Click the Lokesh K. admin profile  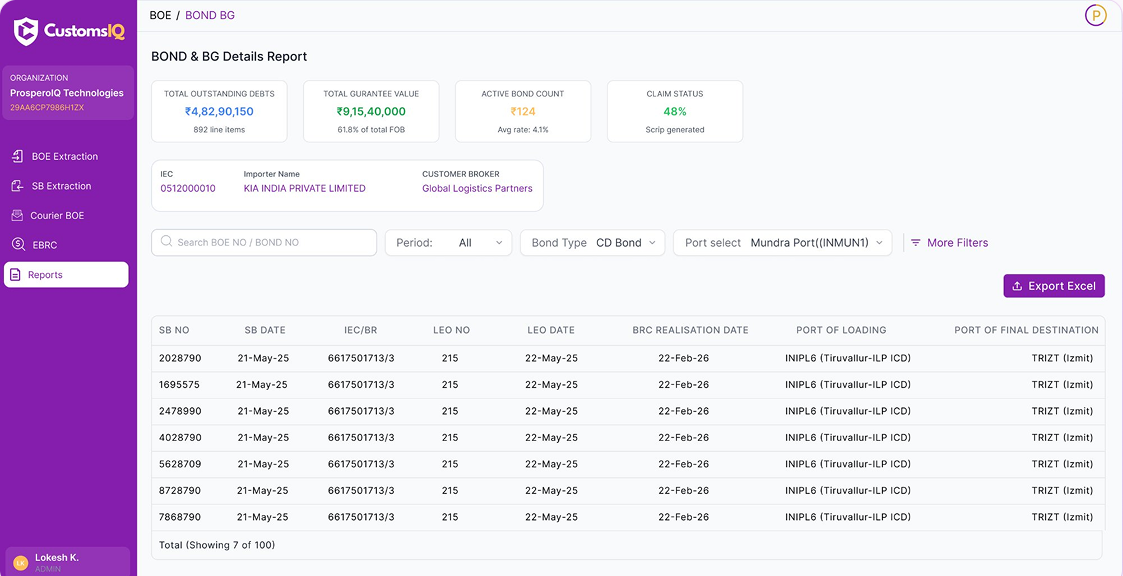click(67, 562)
